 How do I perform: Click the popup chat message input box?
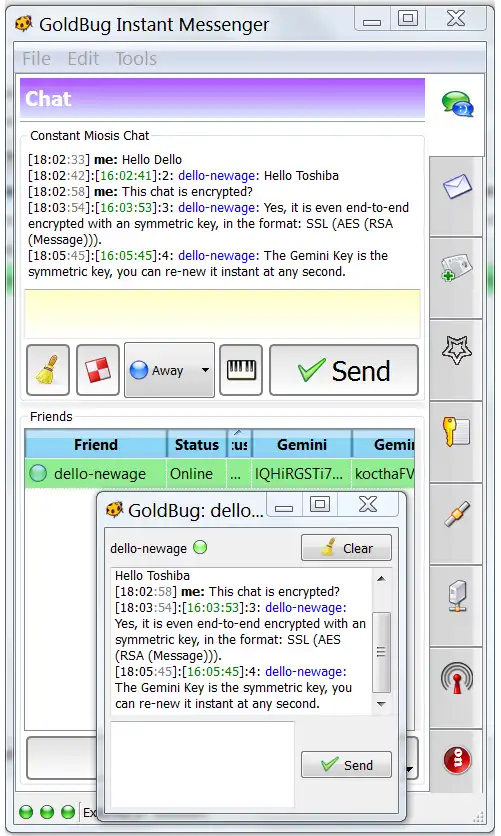(x=202, y=764)
